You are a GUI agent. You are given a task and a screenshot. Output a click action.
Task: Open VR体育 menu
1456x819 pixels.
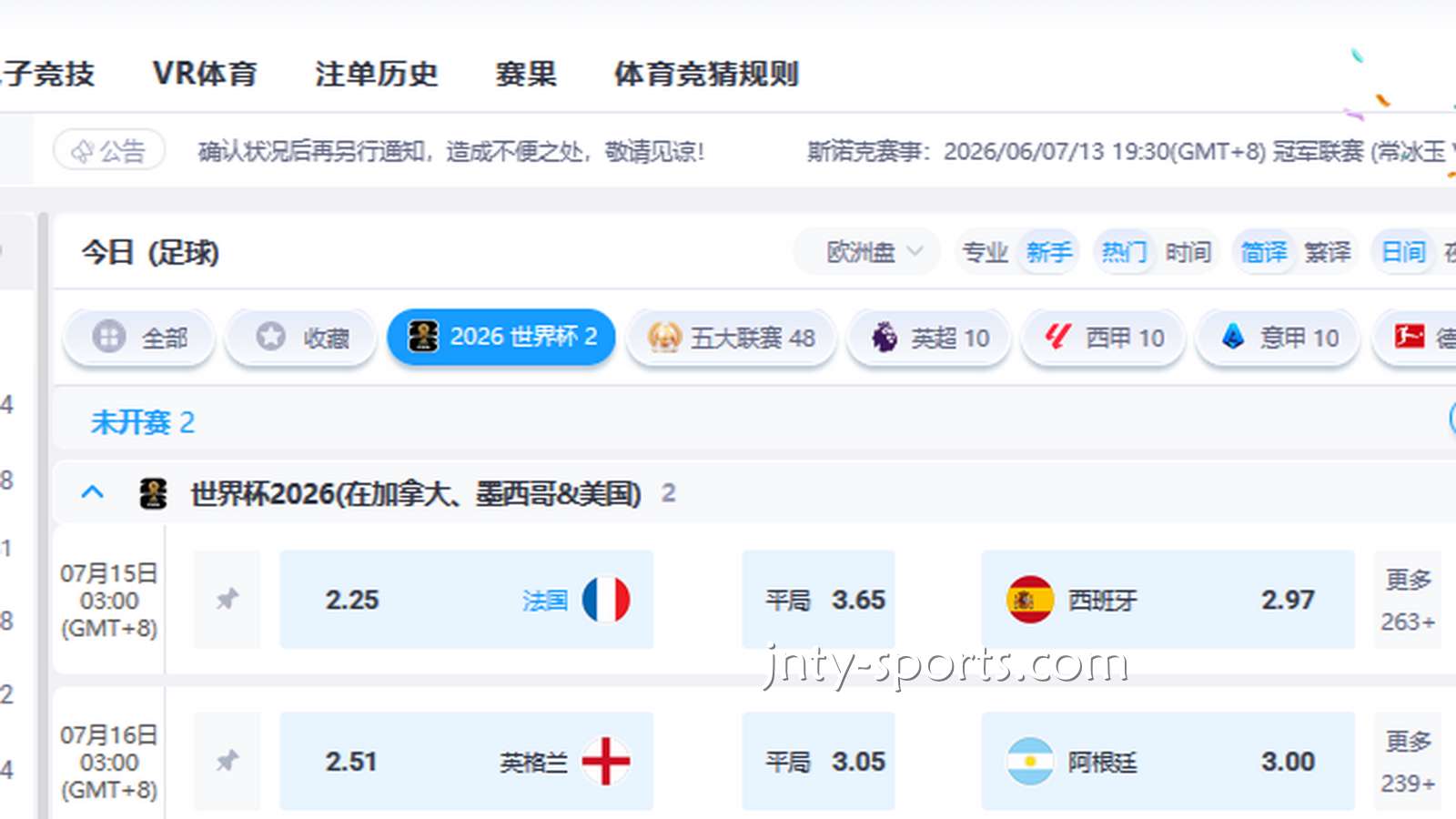click(205, 74)
